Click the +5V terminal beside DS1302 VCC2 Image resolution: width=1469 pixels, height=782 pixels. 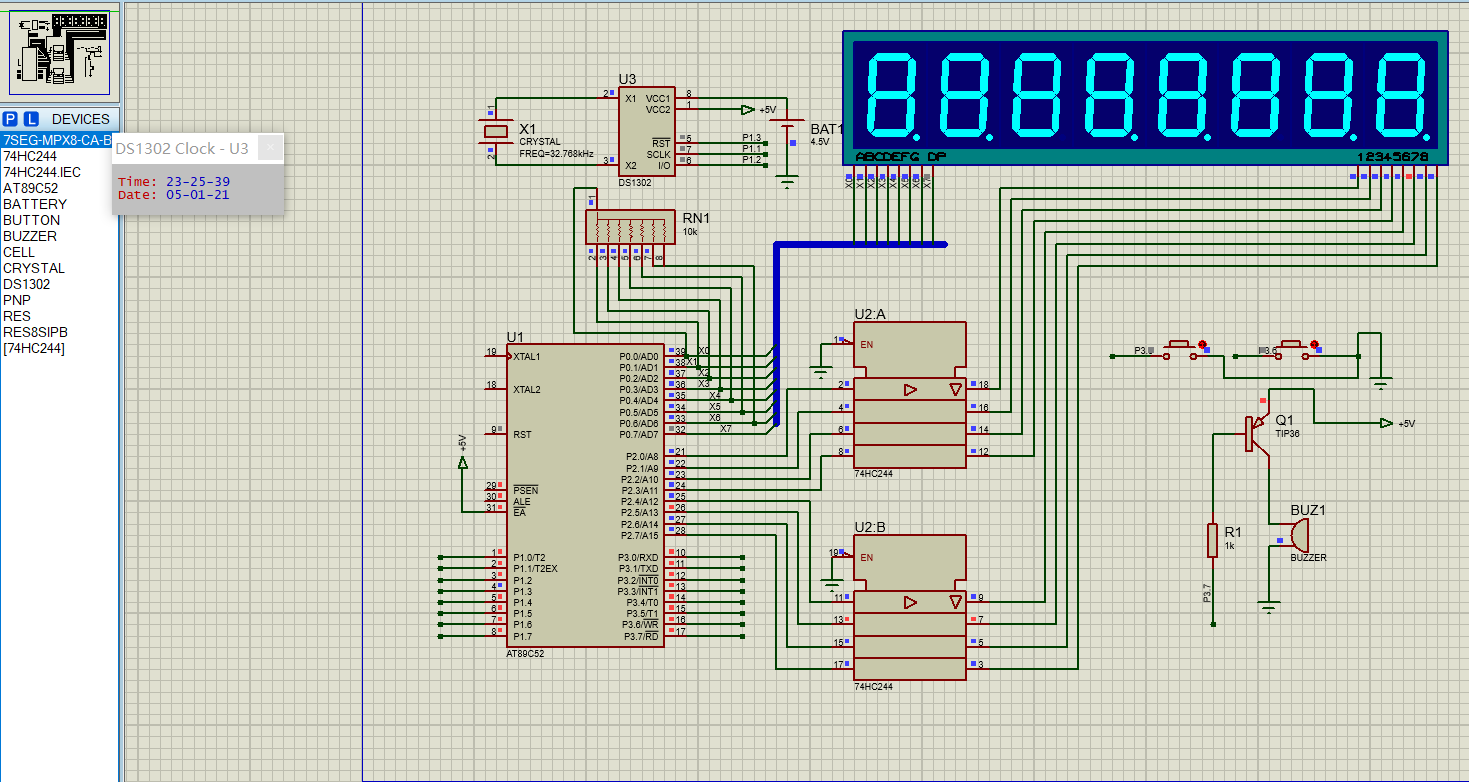tap(748, 109)
